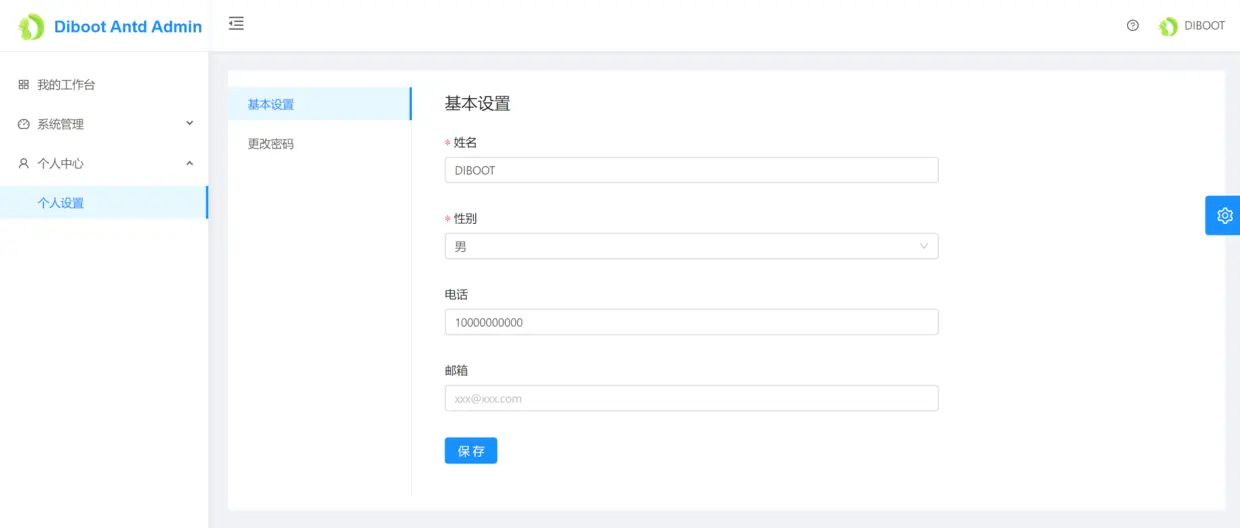Expand the 系统管理 menu chevron
This screenshot has width=1240, height=528.
click(x=190, y=124)
